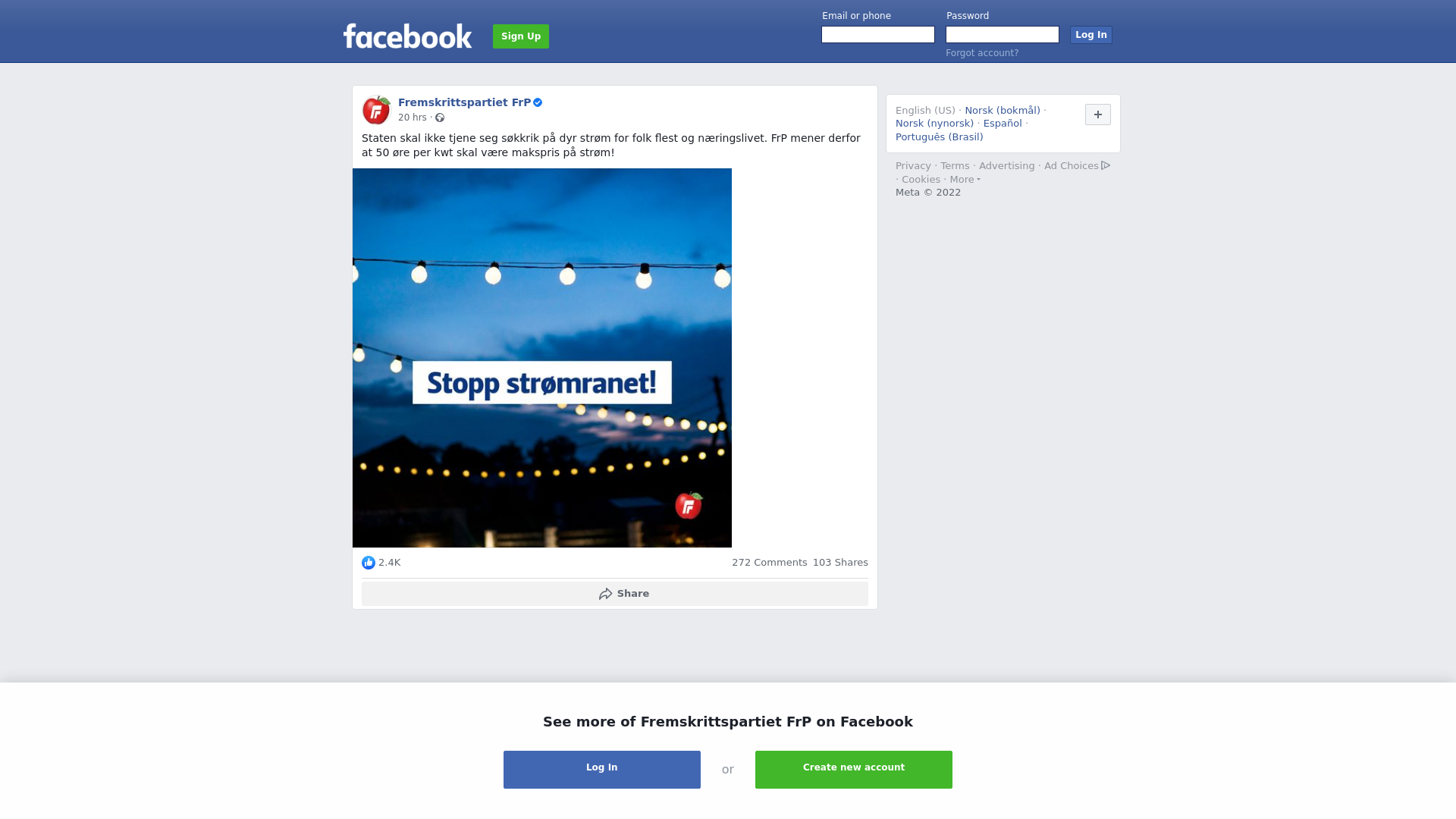The width and height of the screenshot is (1456, 819).
Task: Click the Password input field
Action: tap(1003, 35)
